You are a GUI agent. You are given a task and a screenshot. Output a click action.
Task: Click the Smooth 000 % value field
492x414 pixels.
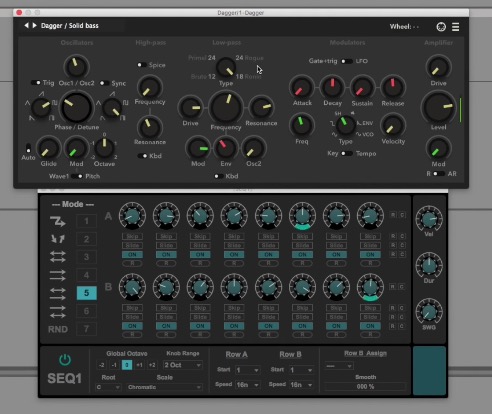[365, 386]
